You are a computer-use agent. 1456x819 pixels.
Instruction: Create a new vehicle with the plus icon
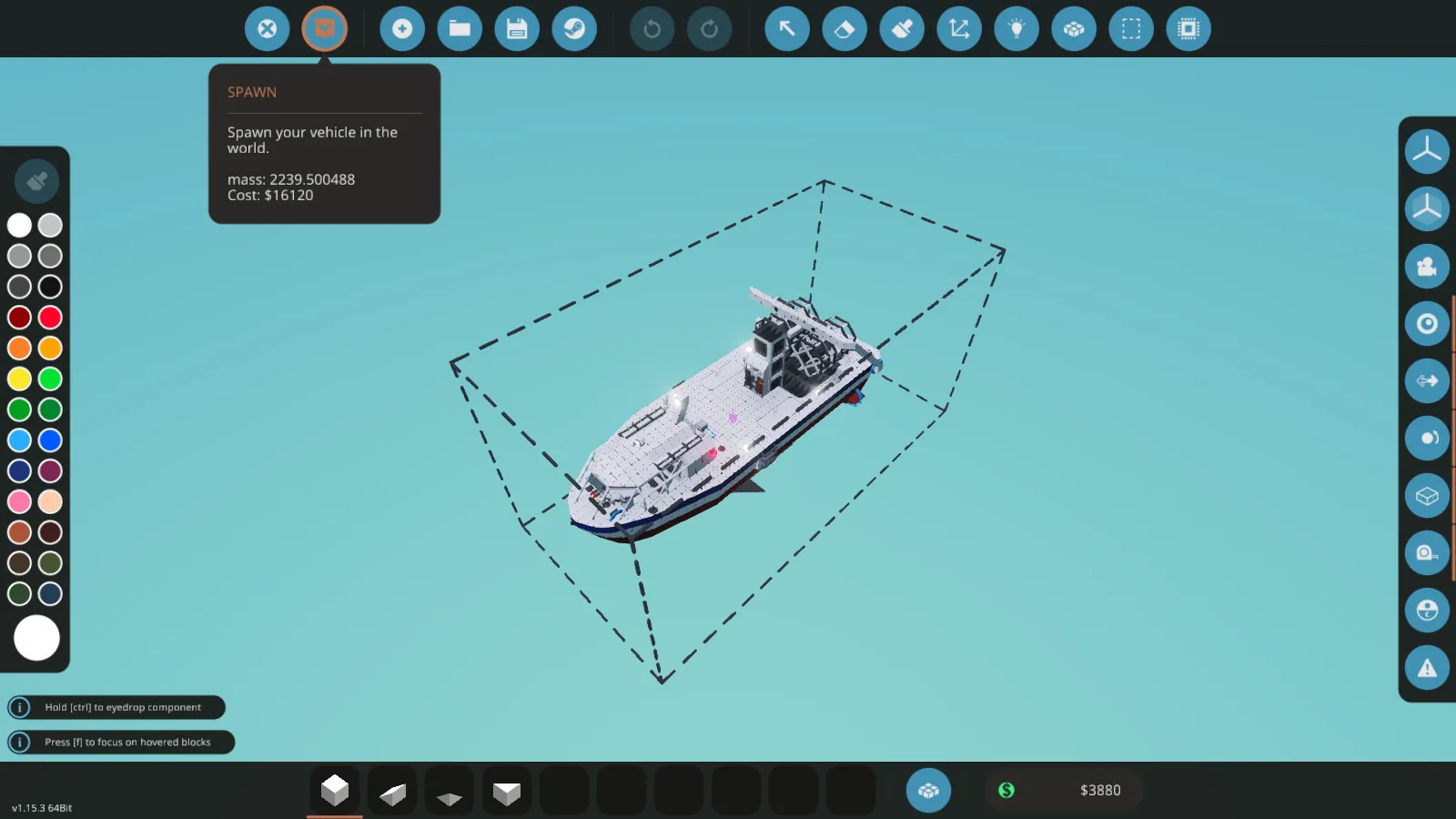(402, 29)
